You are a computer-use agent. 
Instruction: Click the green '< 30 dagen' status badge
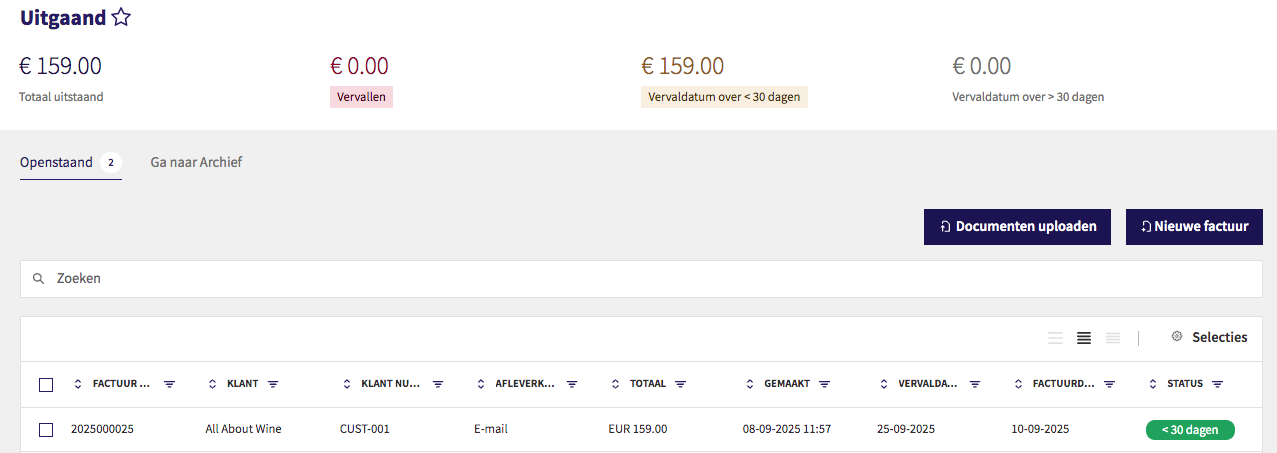coord(1190,430)
